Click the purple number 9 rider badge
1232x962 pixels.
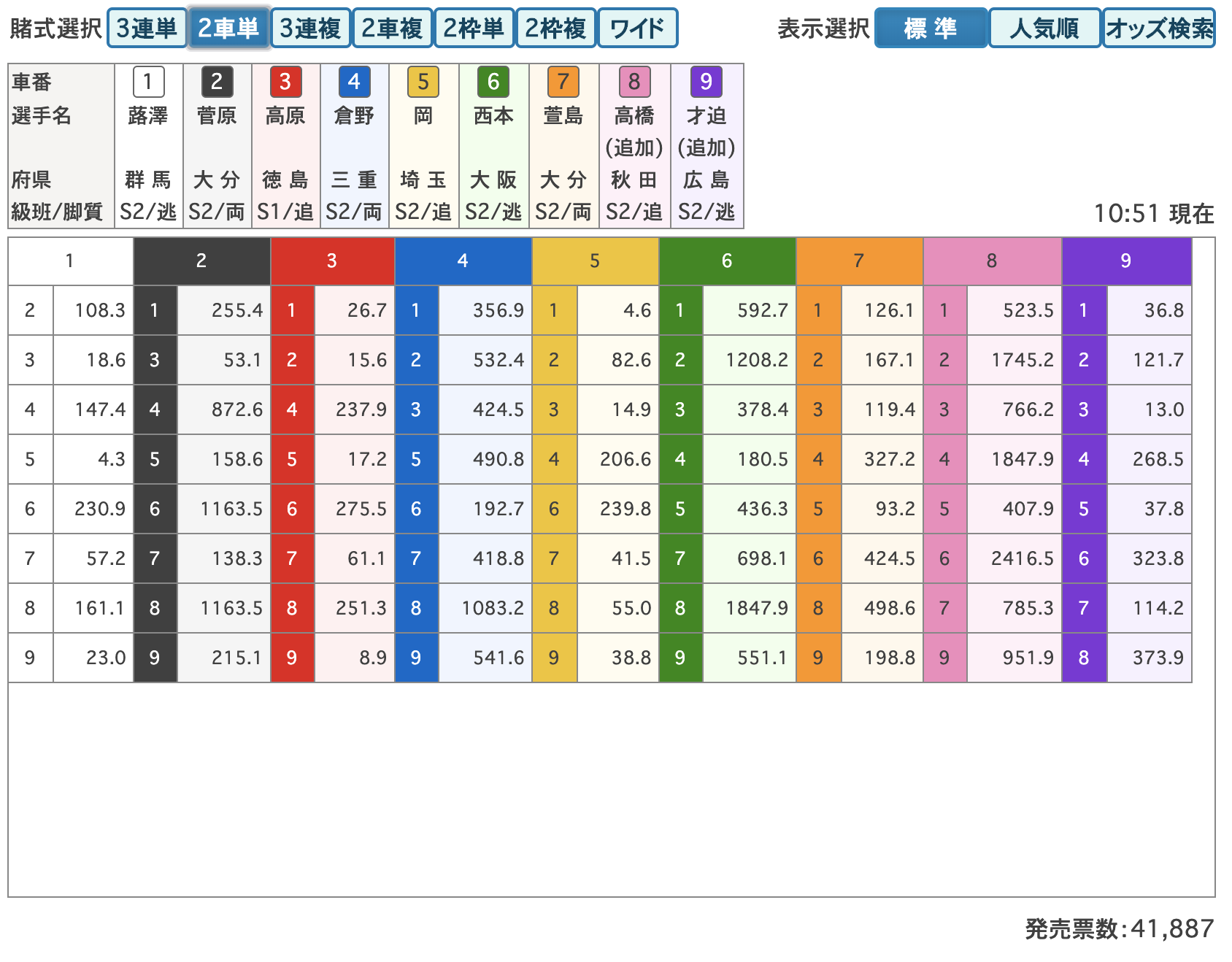[x=706, y=82]
